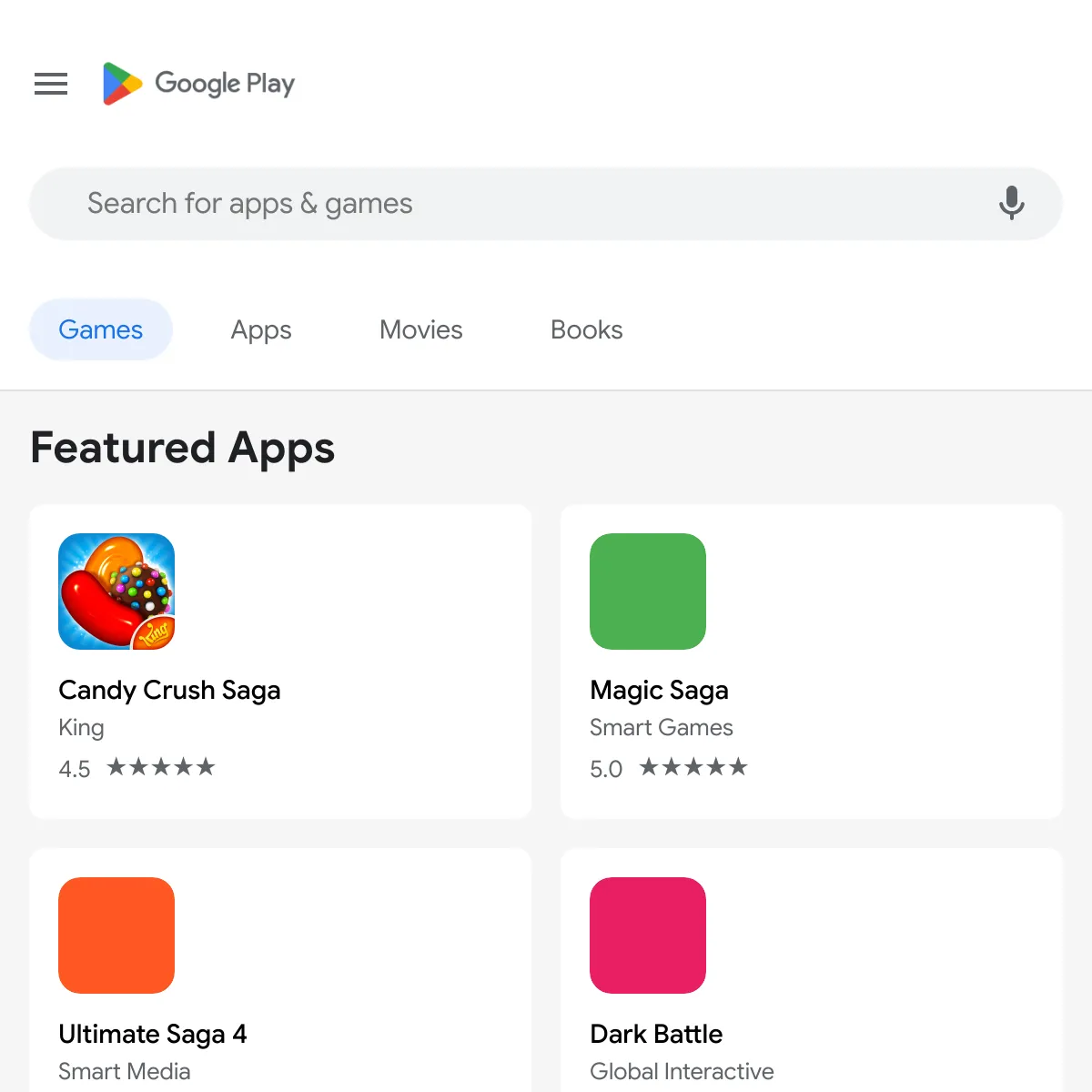Open the Candy Crush Saga title link
This screenshot has width=1092, height=1092.
pyautogui.click(x=169, y=690)
